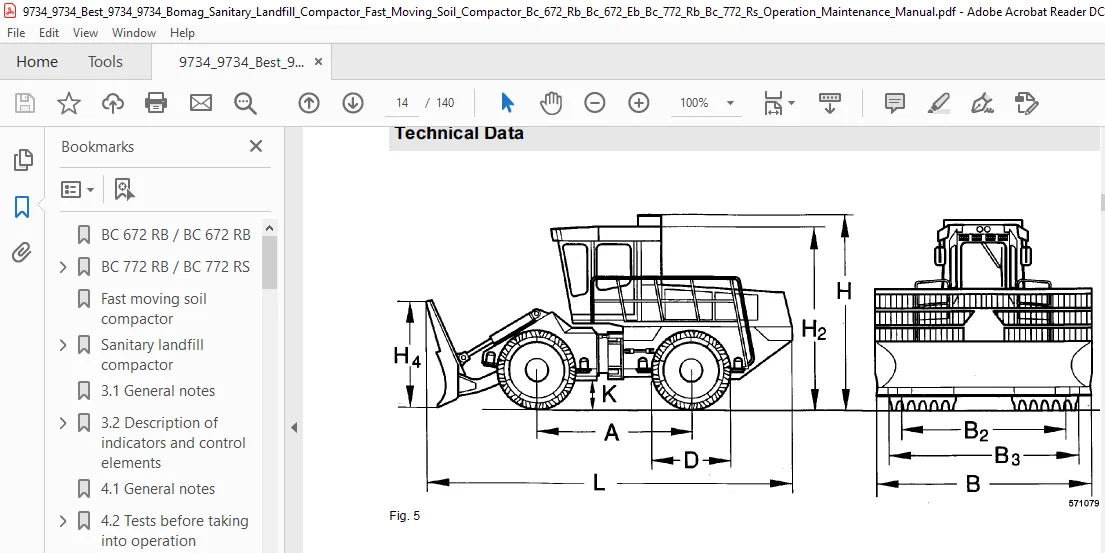Go to next page arrow
Screen dimensions: 1105x553
(352, 103)
